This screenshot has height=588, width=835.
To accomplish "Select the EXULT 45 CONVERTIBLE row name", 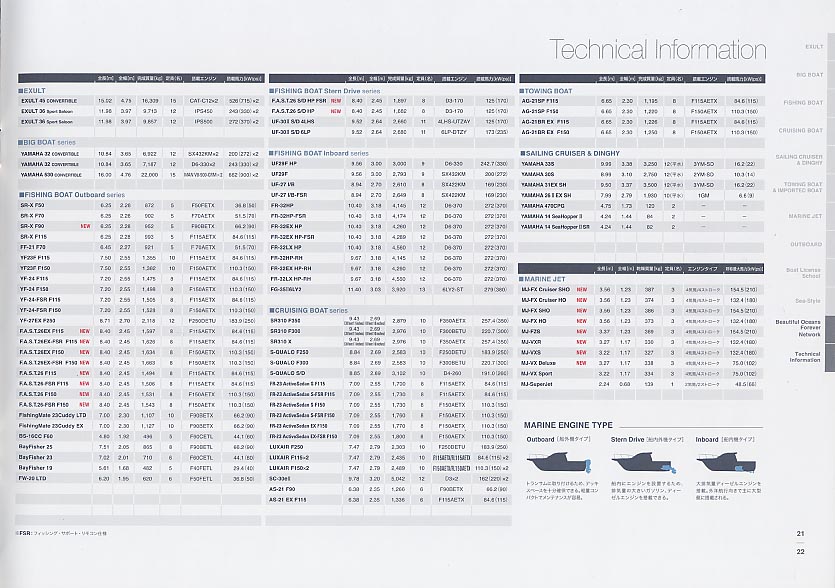I will point(49,101).
